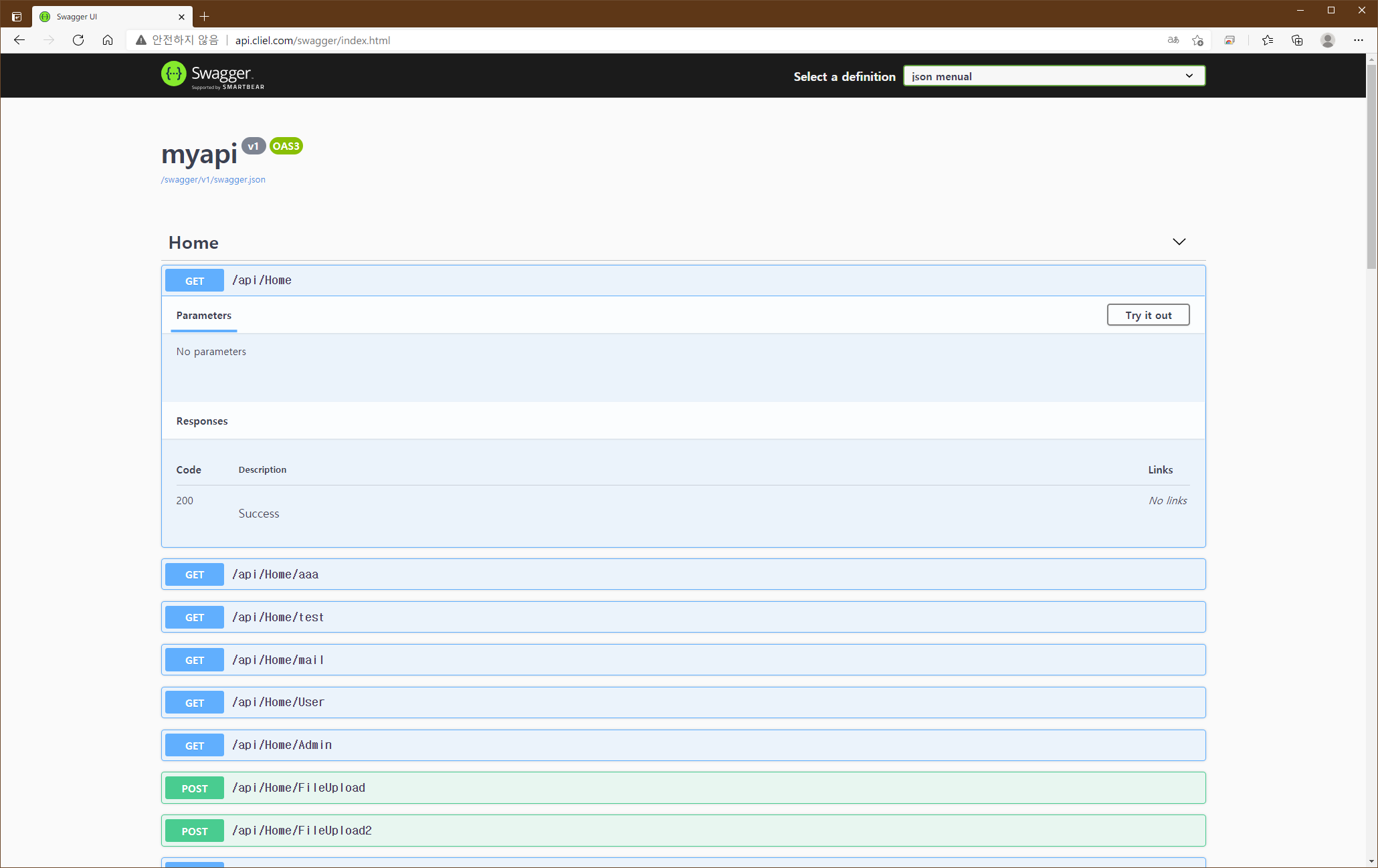1378x868 pixels.
Task: Open the favorites list icon
Action: [1267, 40]
